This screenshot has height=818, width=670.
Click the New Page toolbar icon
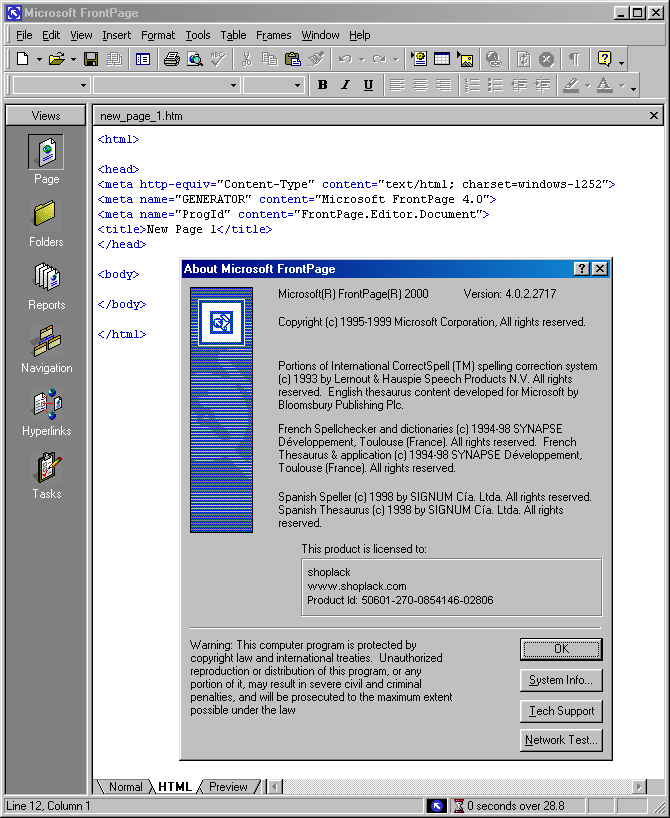pos(22,59)
